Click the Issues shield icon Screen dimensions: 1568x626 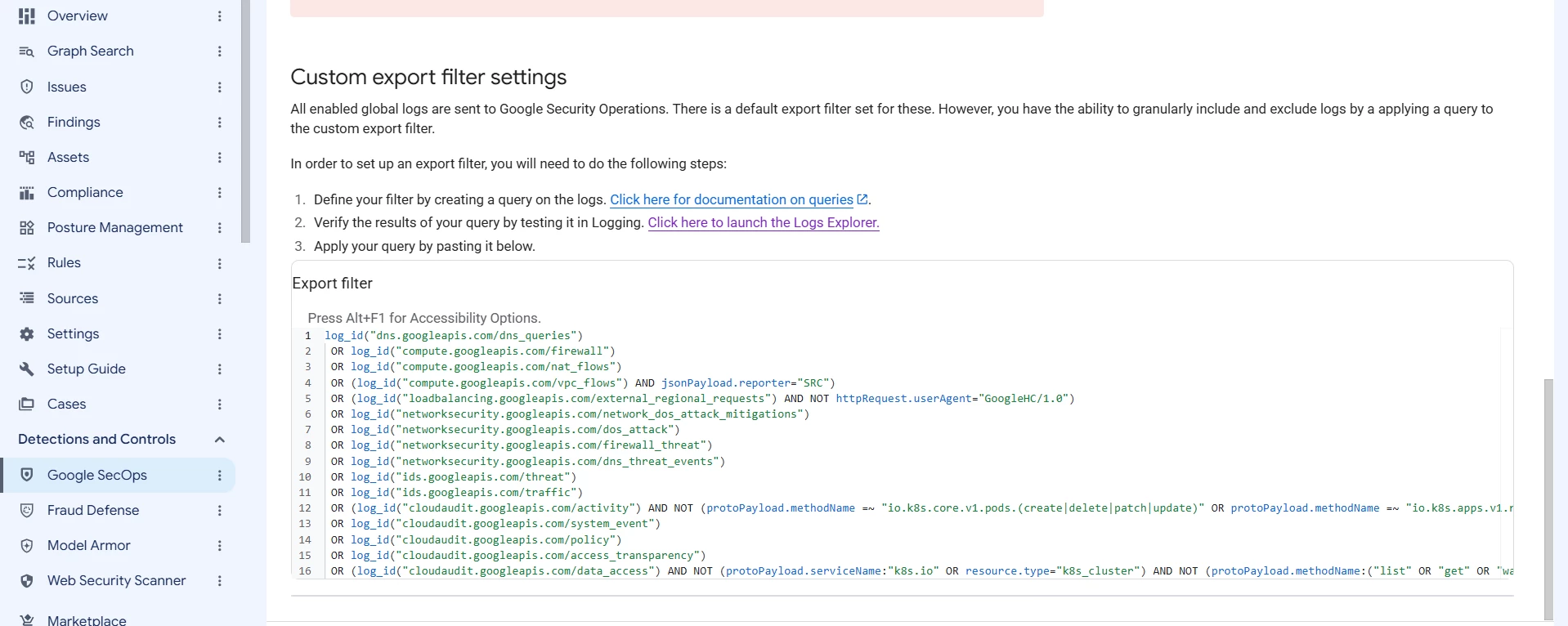click(x=27, y=87)
